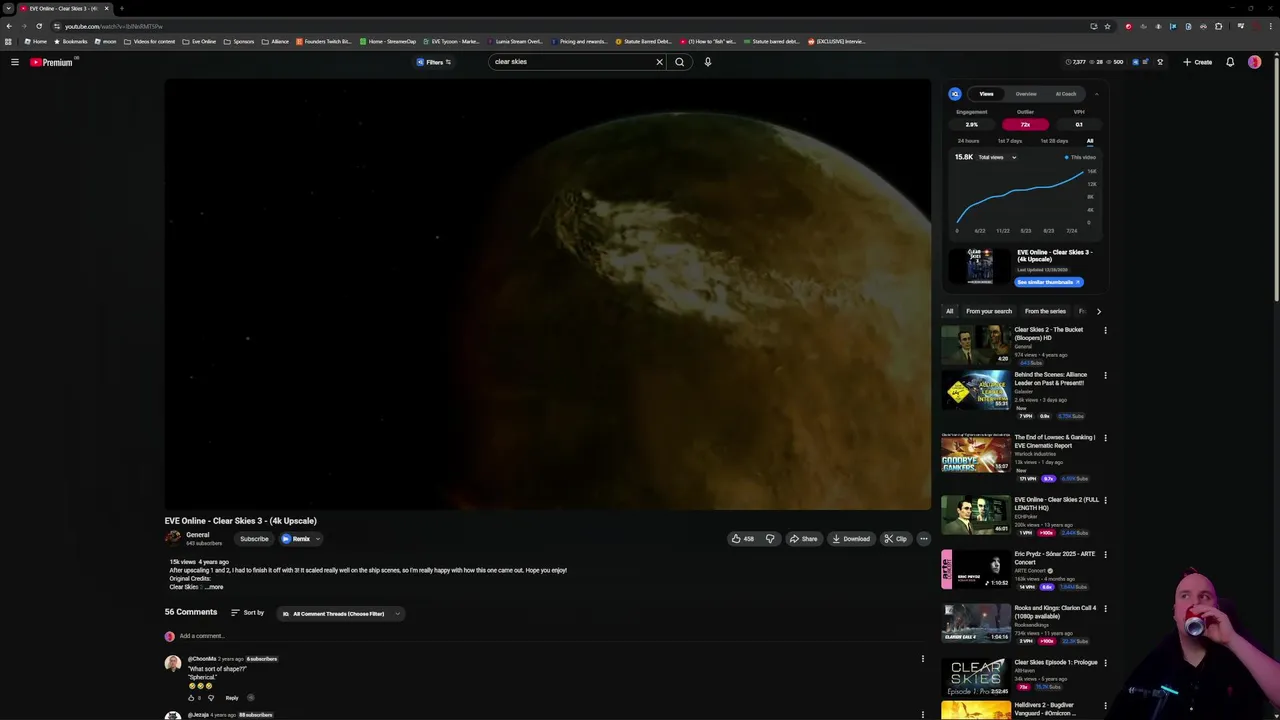1280x720 pixels.
Task: Open vidIQ panel video thumbnail
Action: (x=979, y=266)
